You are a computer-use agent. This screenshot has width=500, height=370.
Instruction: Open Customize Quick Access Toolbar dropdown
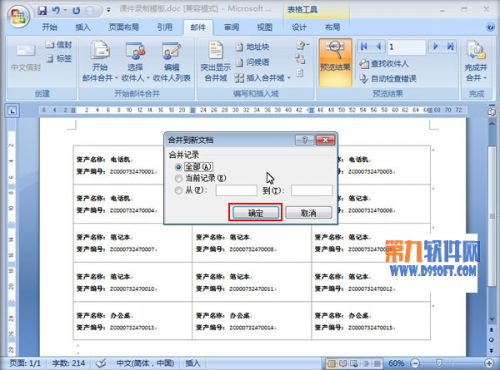[x=108, y=10]
